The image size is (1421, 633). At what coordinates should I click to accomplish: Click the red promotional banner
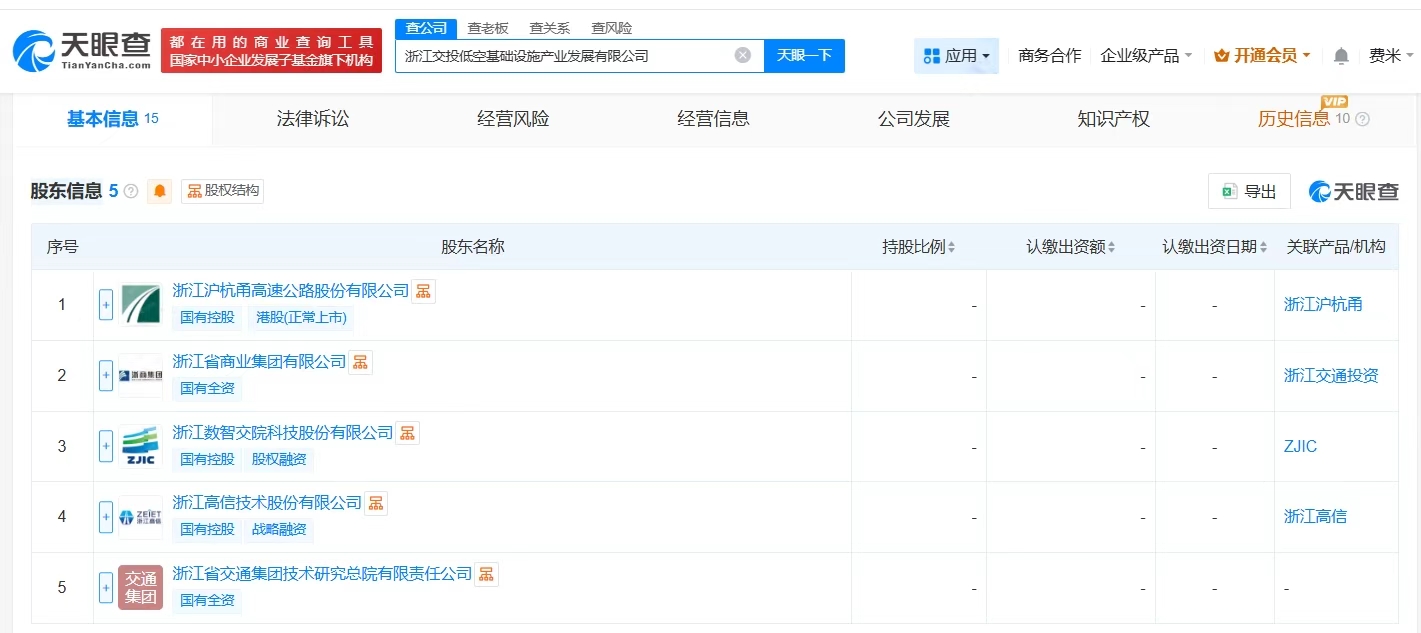[271, 51]
